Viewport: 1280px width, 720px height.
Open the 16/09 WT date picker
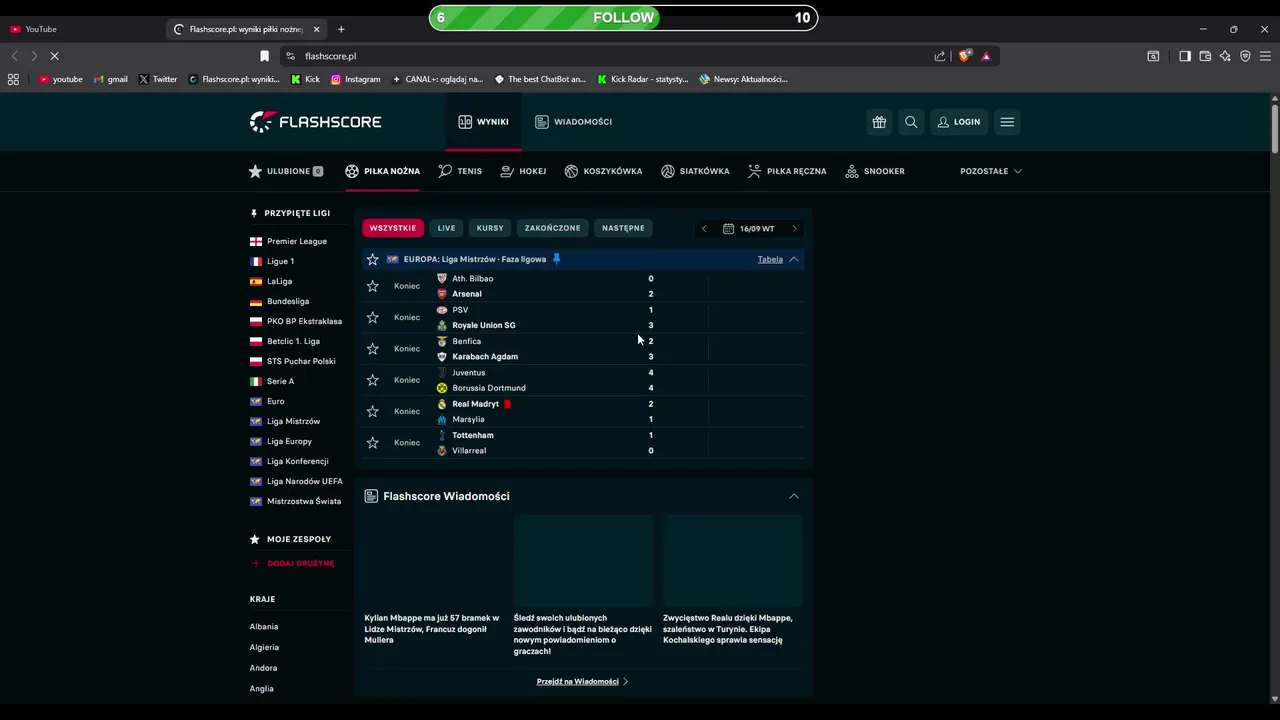pos(749,229)
